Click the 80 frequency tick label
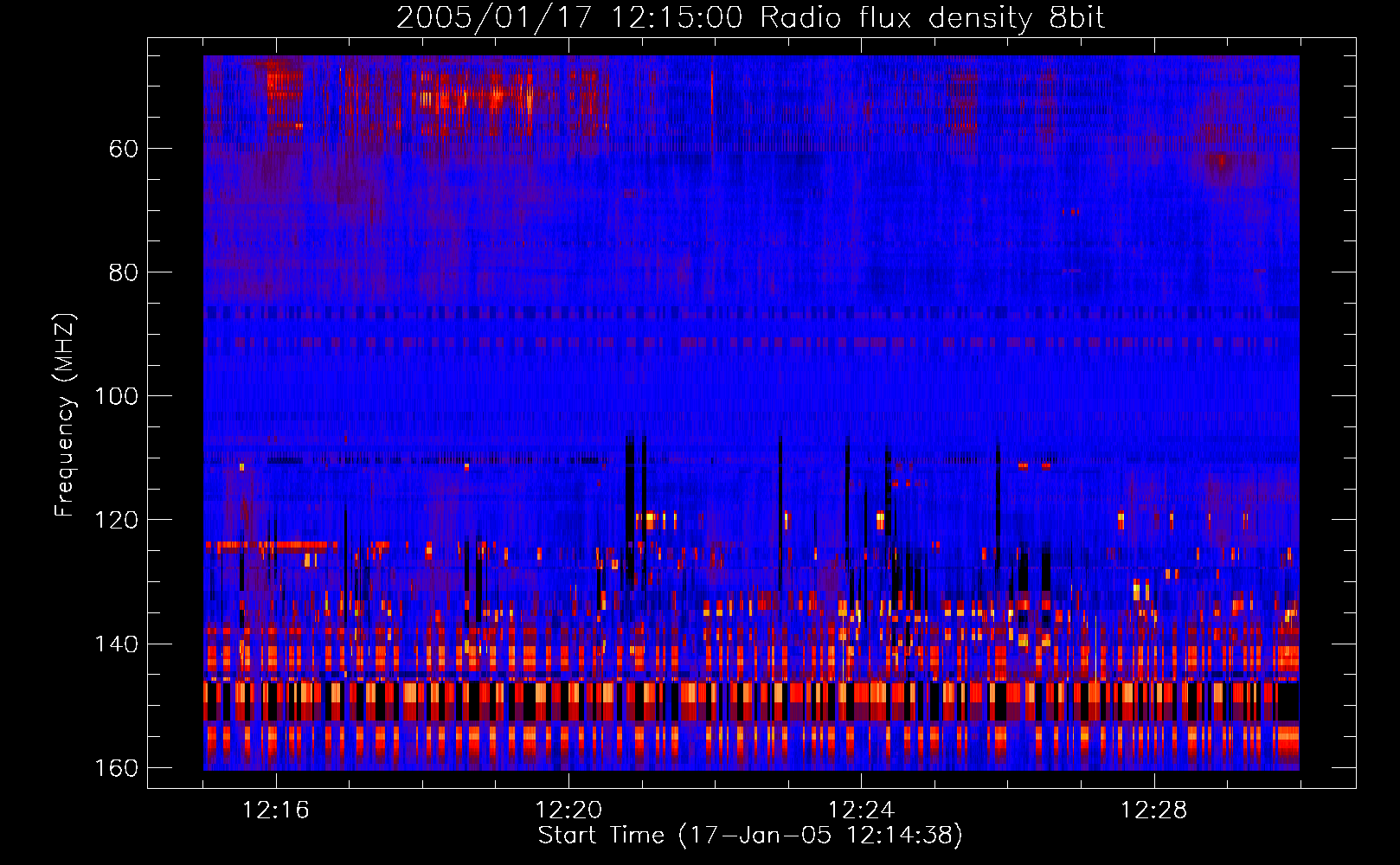 [123, 272]
